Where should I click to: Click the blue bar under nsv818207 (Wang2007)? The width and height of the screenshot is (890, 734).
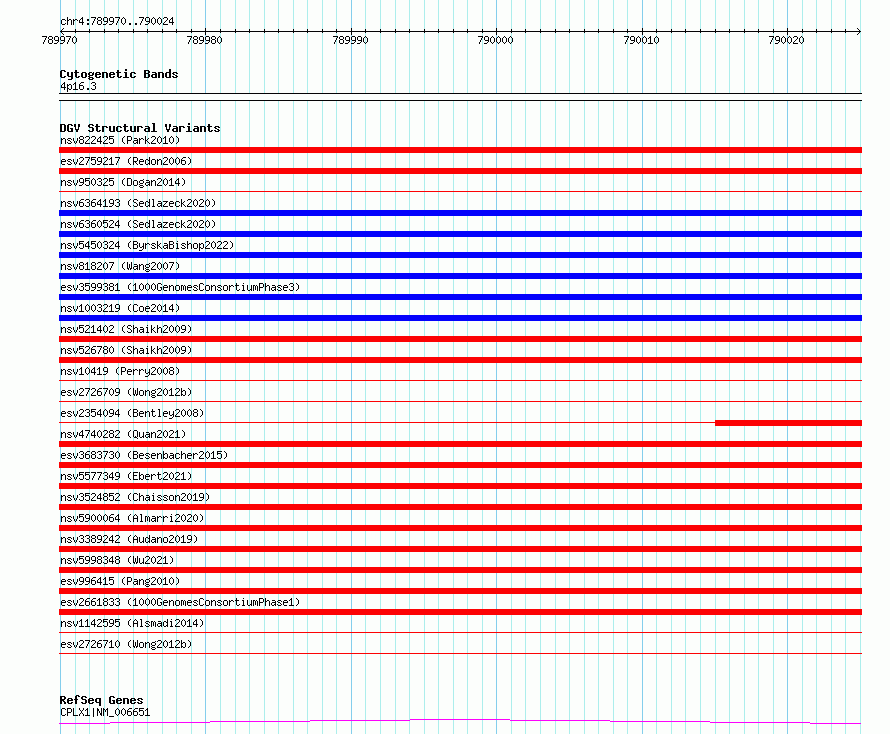click(460, 276)
